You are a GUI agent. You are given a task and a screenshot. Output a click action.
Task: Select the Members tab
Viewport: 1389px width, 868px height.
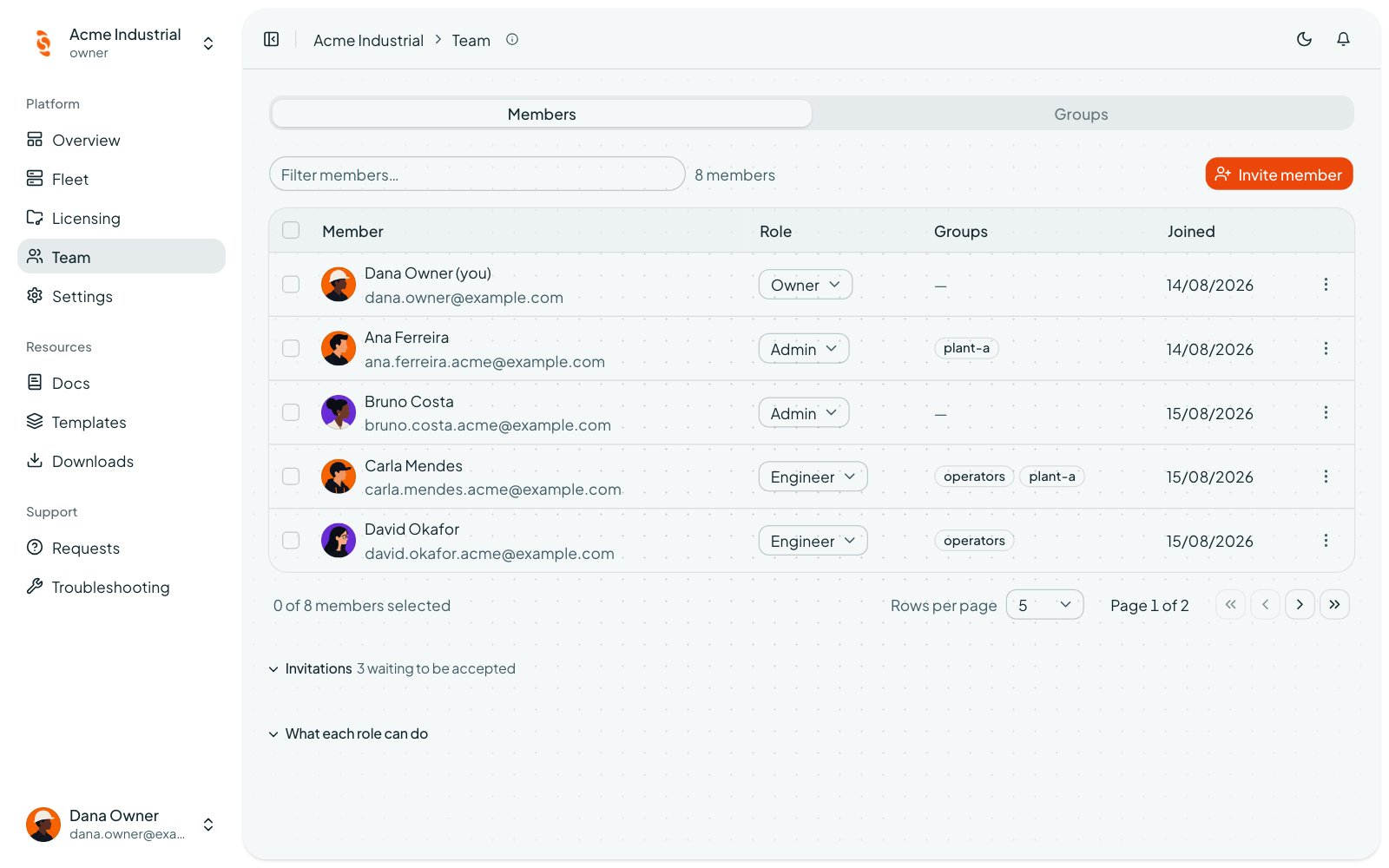[x=542, y=114]
